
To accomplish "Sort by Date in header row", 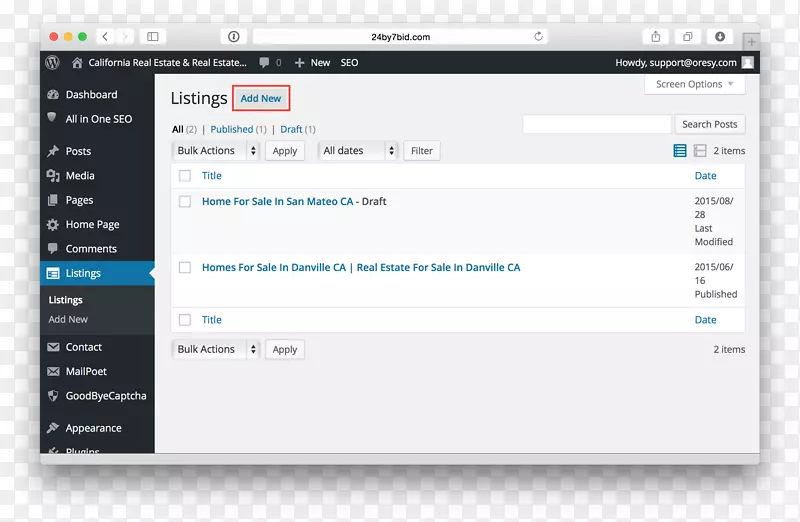I will (x=706, y=176).
